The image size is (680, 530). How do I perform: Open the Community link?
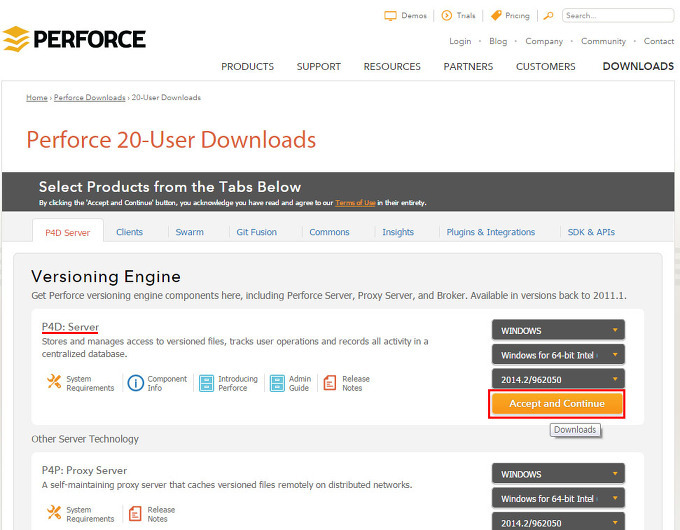click(x=603, y=41)
